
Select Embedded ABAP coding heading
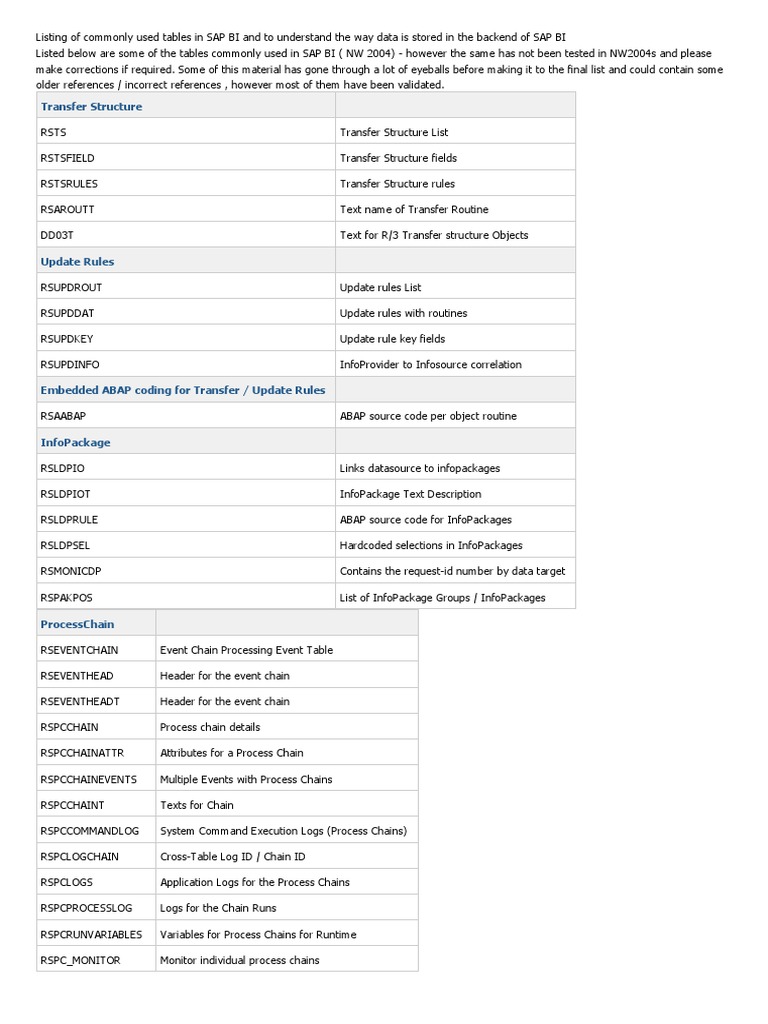point(183,390)
